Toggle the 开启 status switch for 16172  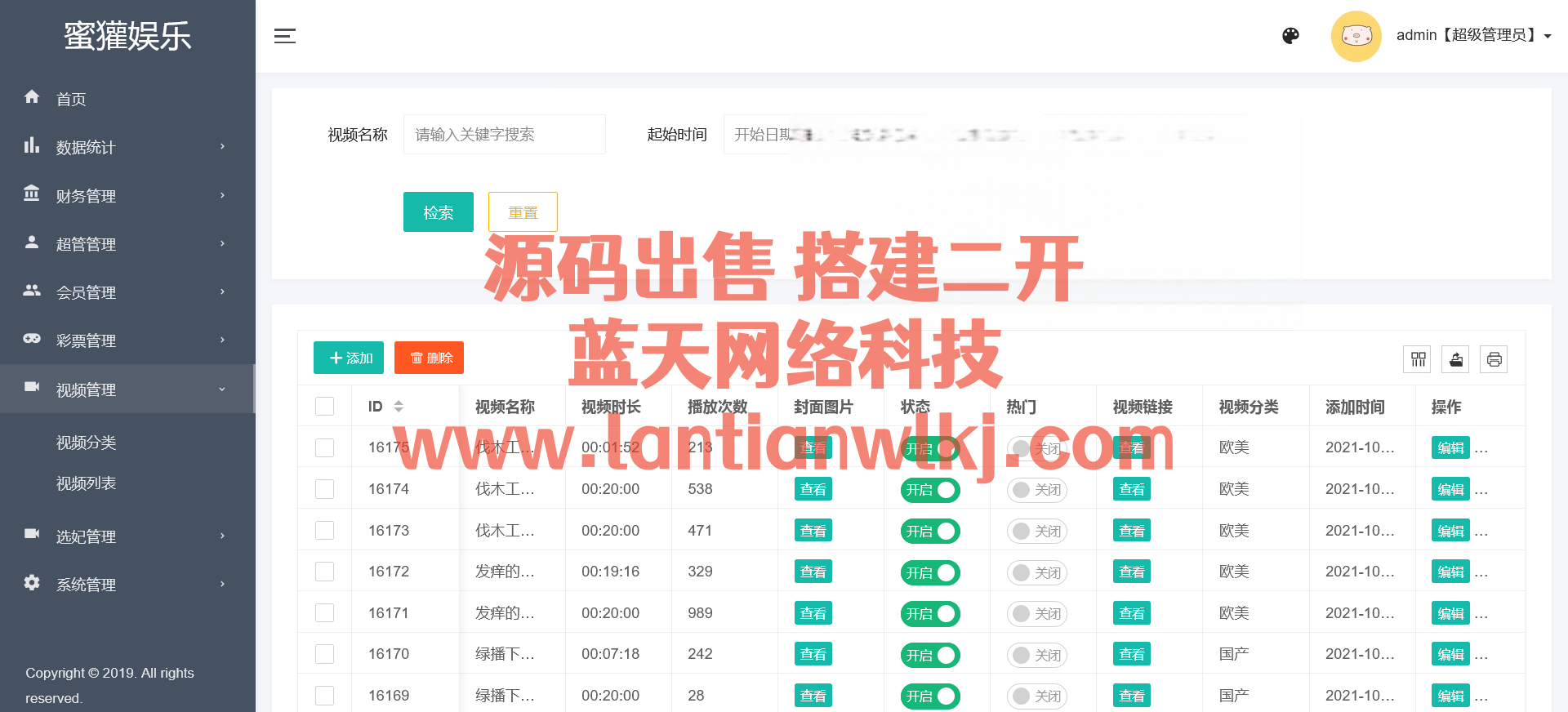[x=930, y=572]
